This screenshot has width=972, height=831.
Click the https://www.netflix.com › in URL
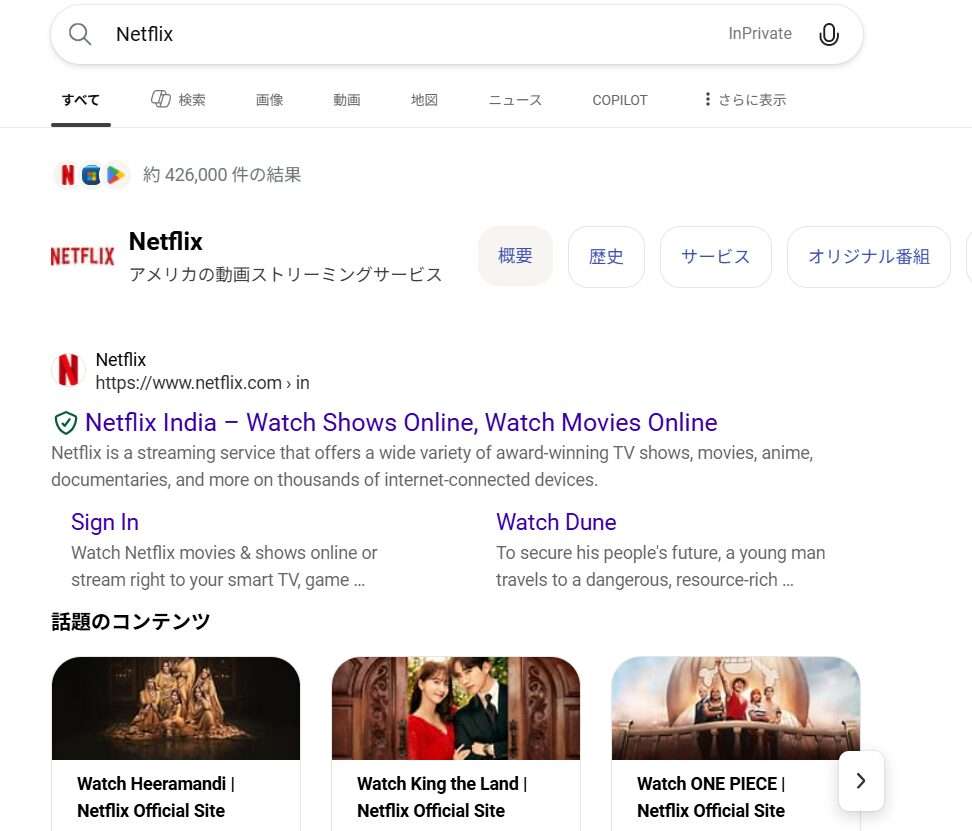point(202,383)
